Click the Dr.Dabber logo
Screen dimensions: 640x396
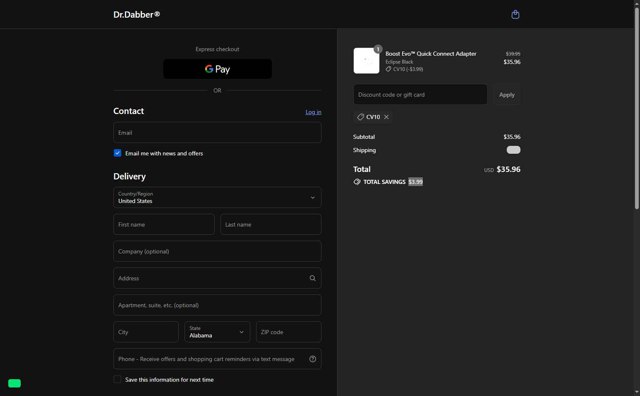click(137, 15)
